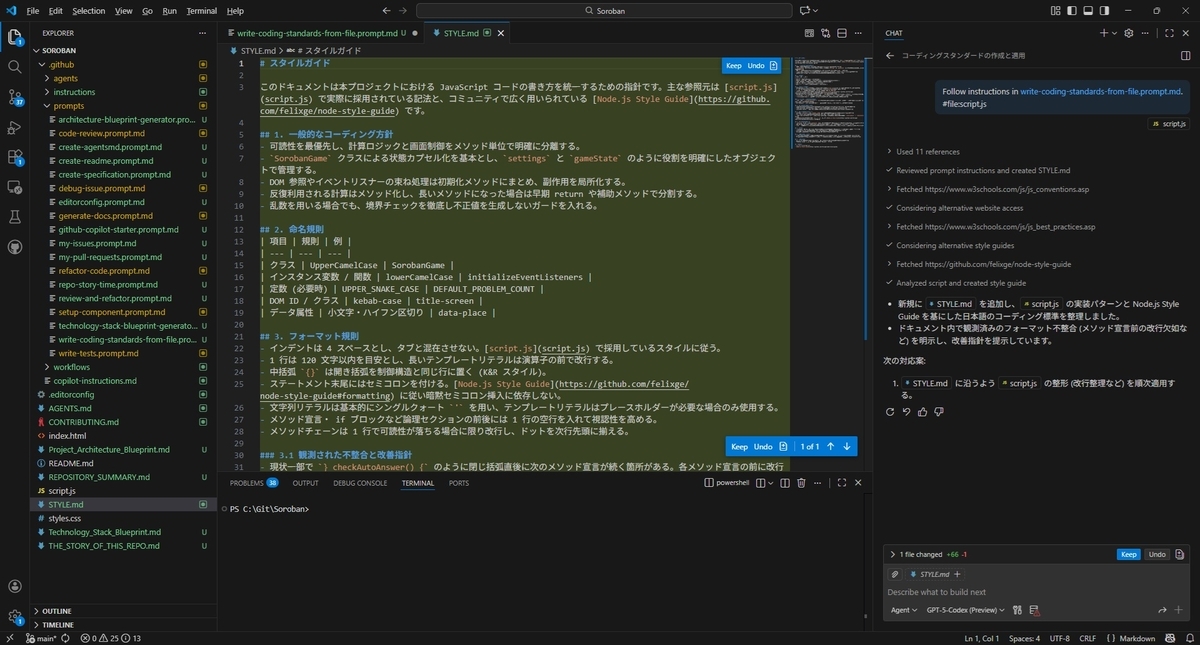
Task: Click the send arrow in chat input
Action: pos(1162,610)
